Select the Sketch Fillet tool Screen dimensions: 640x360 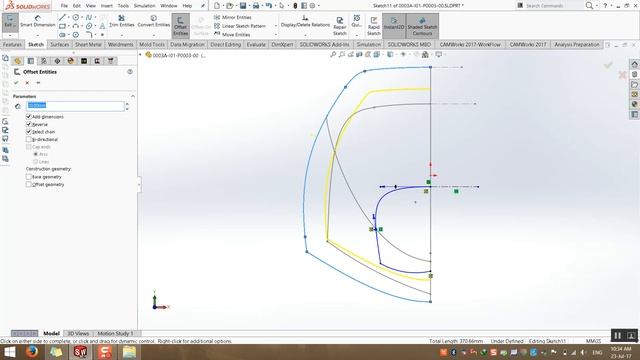point(89,35)
